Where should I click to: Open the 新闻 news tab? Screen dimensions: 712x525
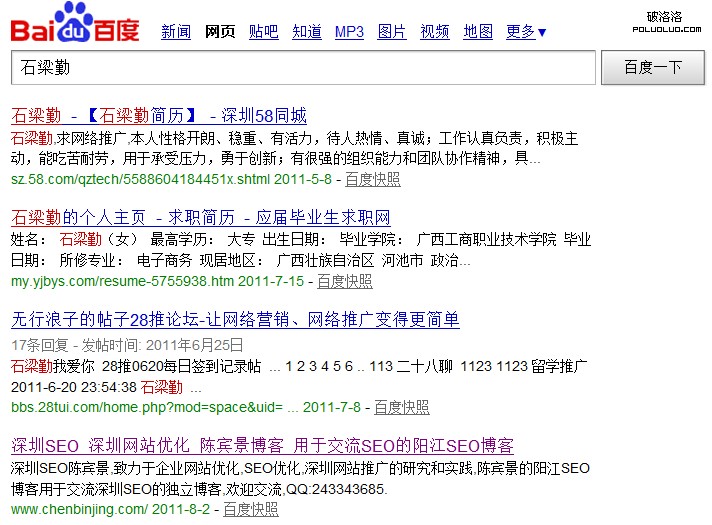[176, 32]
